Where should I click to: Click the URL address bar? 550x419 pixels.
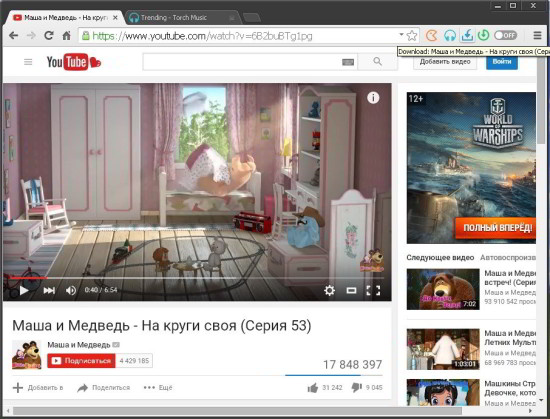coord(242,36)
